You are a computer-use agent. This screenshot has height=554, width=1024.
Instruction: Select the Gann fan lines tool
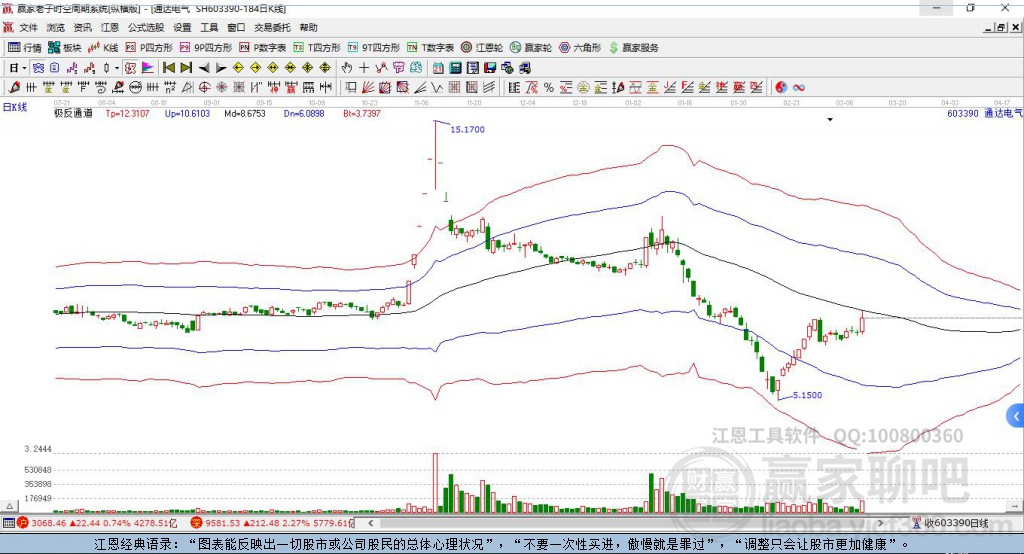(x=368, y=88)
